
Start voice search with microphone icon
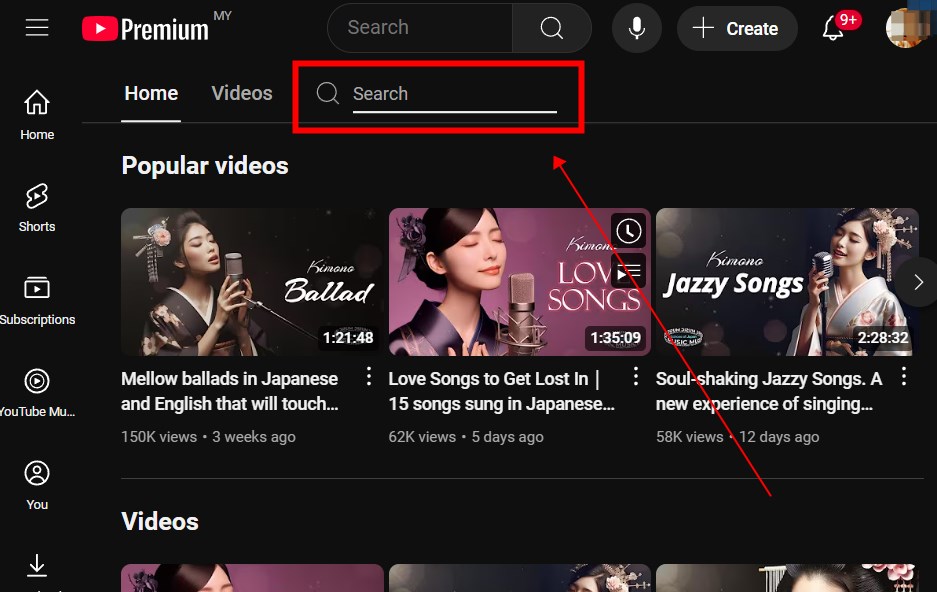click(x=636, y=28)
